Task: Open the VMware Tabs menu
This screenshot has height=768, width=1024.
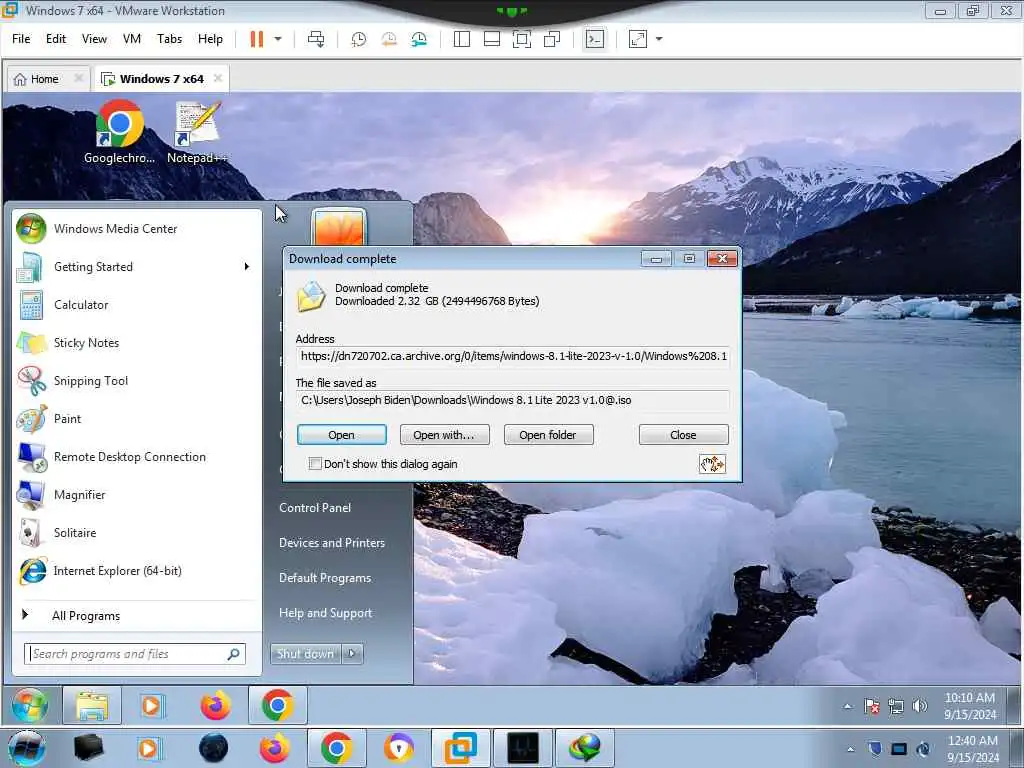Action: point(169,39)
